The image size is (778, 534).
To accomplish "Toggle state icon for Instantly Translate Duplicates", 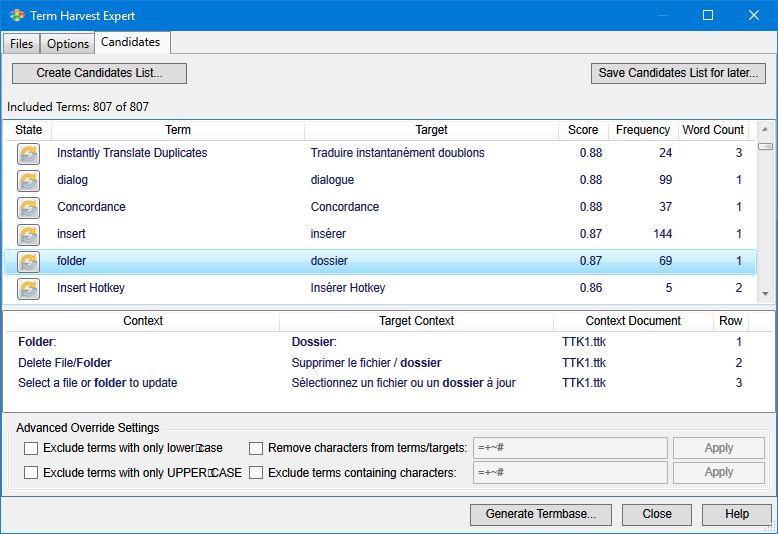I will [x=28, y=153].
